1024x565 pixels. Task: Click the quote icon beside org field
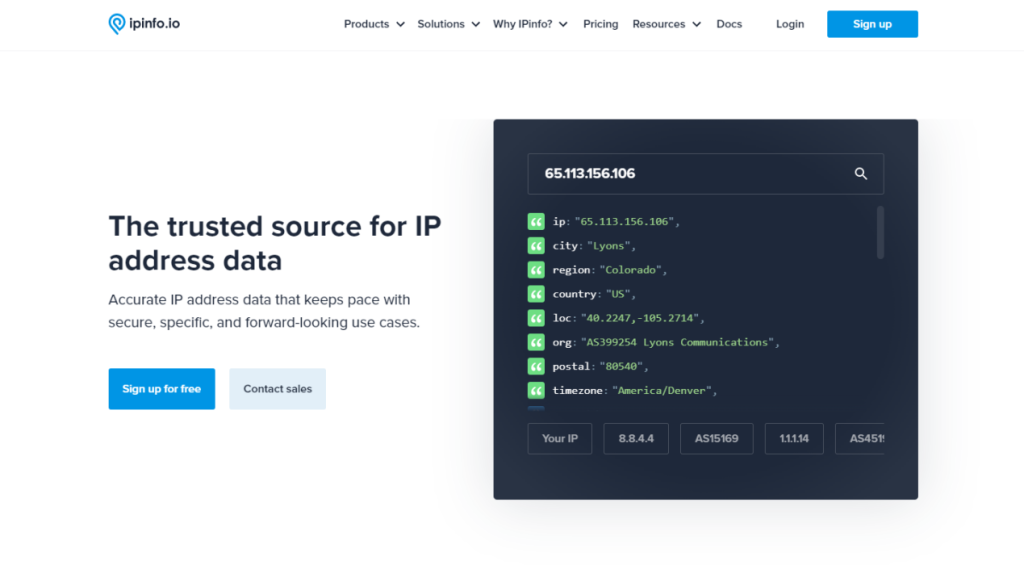point(536,342)
